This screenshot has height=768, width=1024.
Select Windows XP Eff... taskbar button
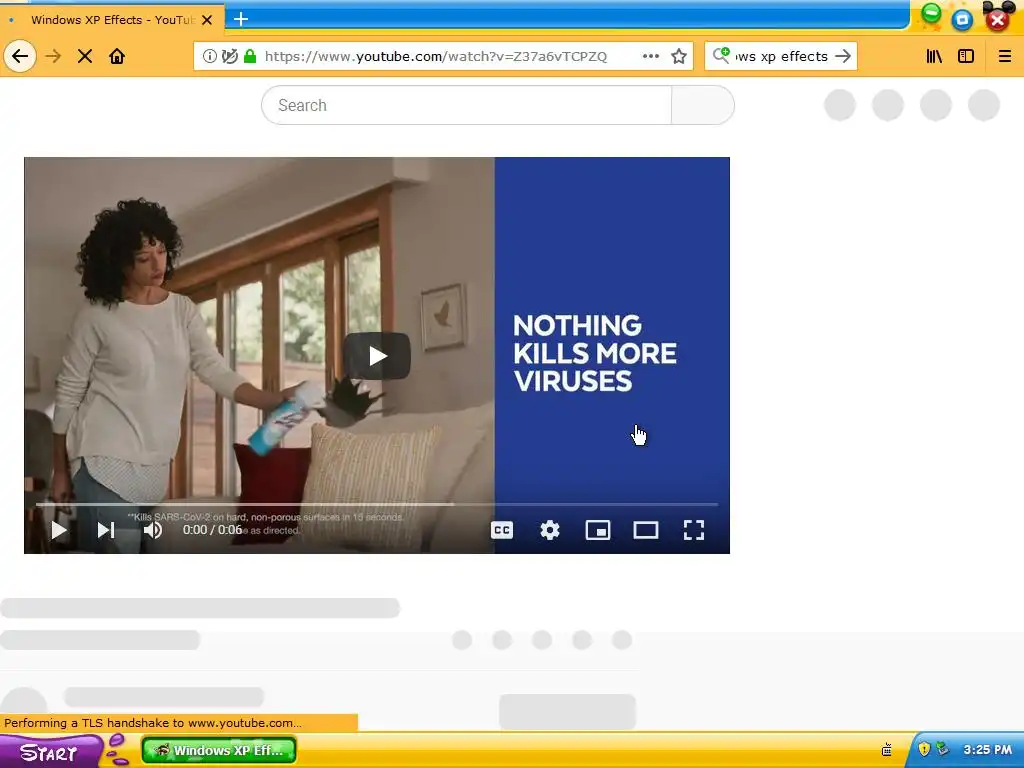click(x=219, y=750)
